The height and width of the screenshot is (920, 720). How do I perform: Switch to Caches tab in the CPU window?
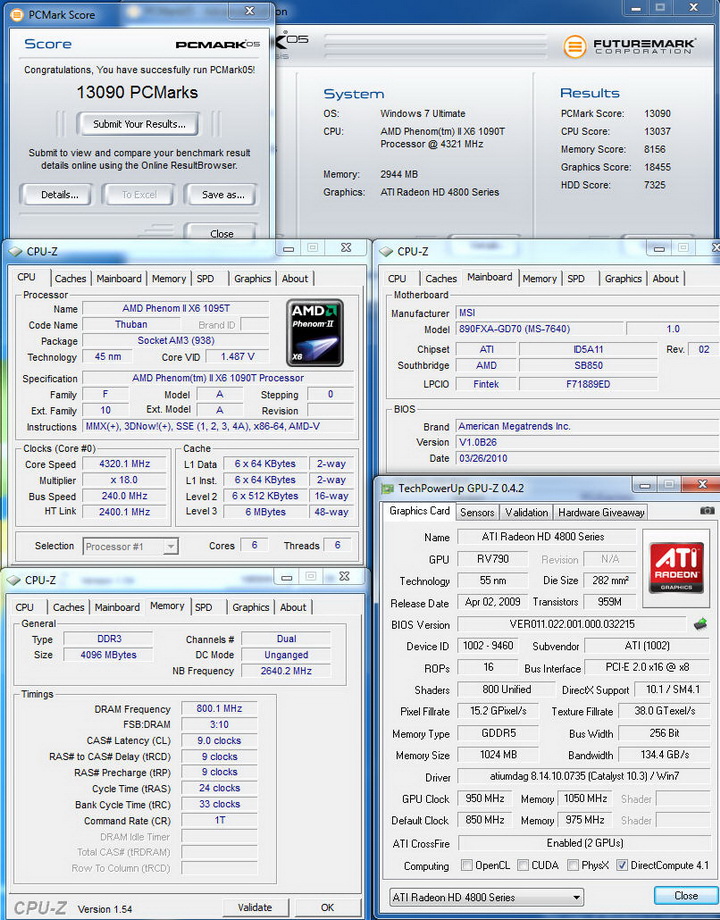pos(70,279)
